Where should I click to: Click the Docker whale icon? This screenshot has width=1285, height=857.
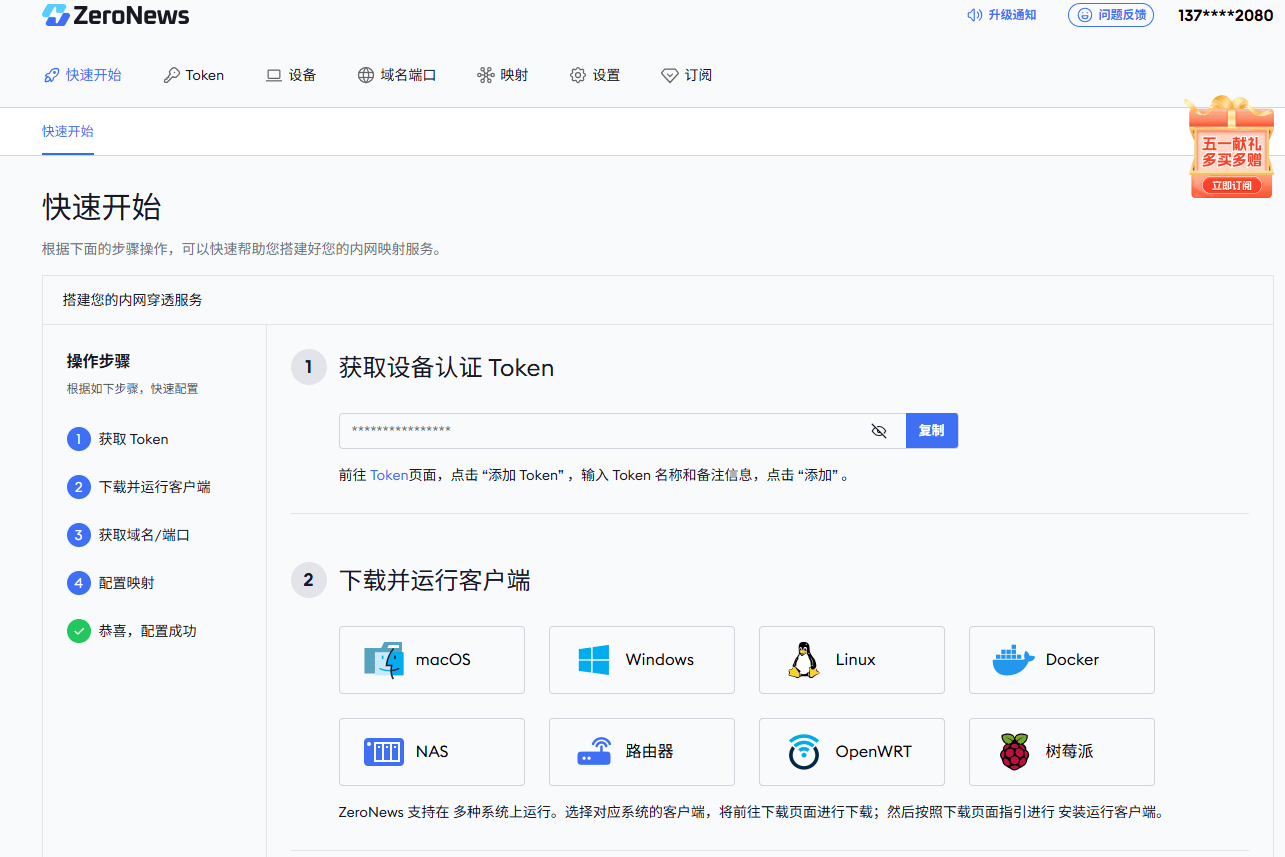pyautogui.click(x=1014, y=660)
